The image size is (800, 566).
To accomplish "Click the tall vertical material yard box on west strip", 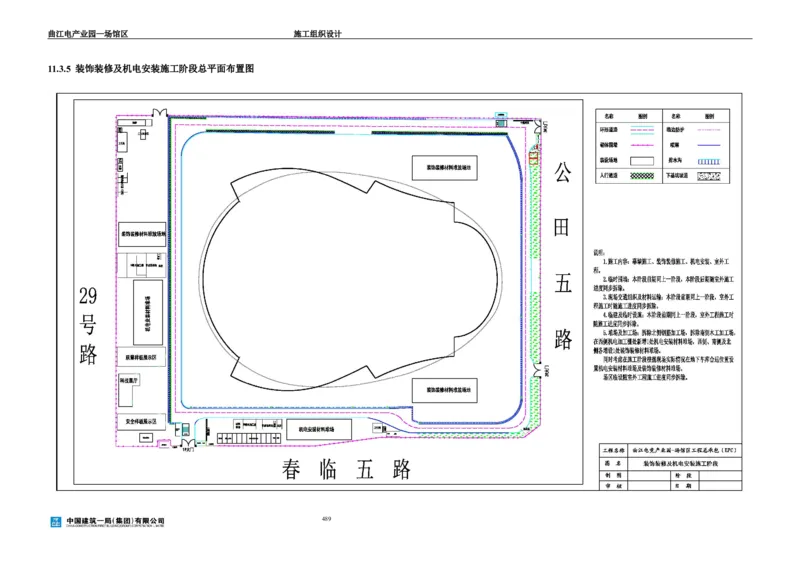I will (148, 312).
